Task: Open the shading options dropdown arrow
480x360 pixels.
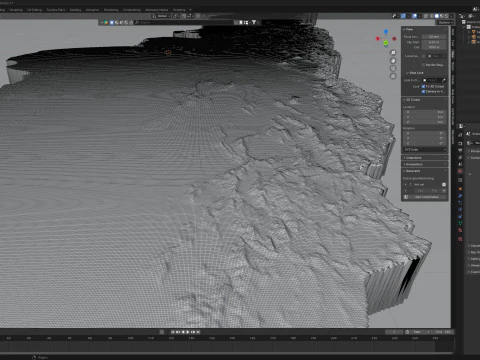Action: pos(452,16)
